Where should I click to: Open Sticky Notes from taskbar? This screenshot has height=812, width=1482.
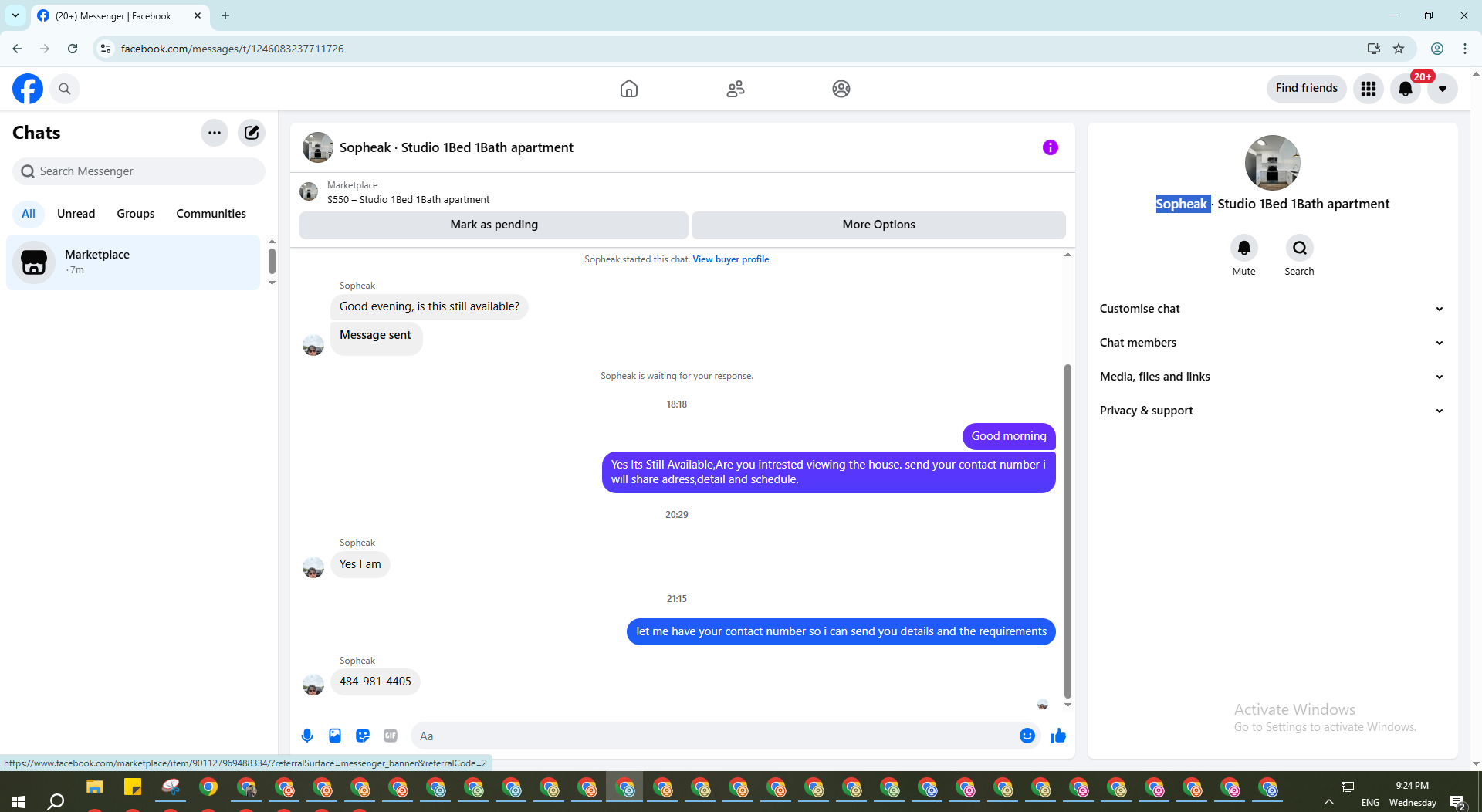[133, 787]
